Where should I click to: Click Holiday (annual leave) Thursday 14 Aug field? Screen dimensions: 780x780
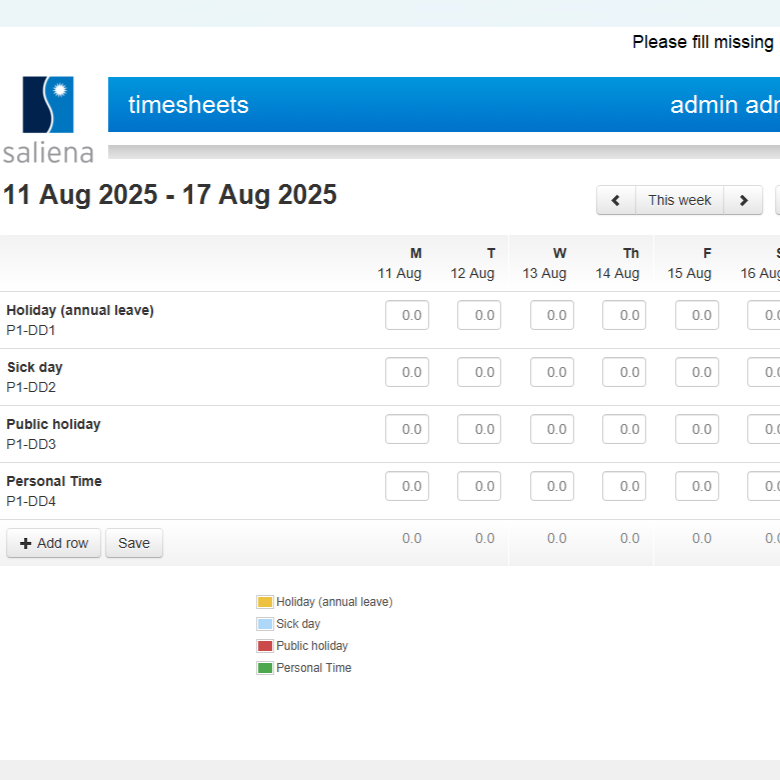pyautogui.click(x=624, y=315)
